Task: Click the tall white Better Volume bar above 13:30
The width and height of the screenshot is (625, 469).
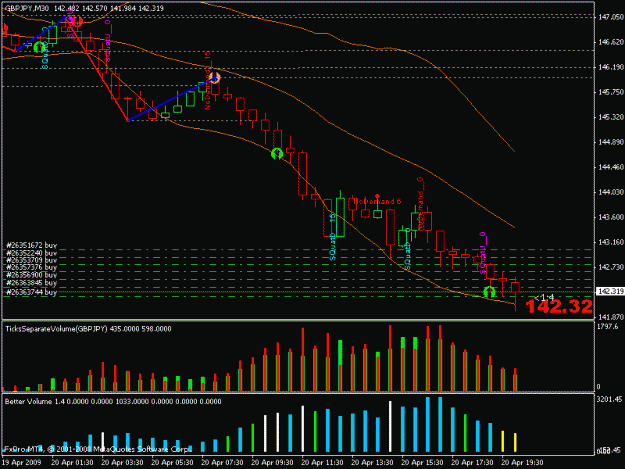Action: (x=390, y=427)
